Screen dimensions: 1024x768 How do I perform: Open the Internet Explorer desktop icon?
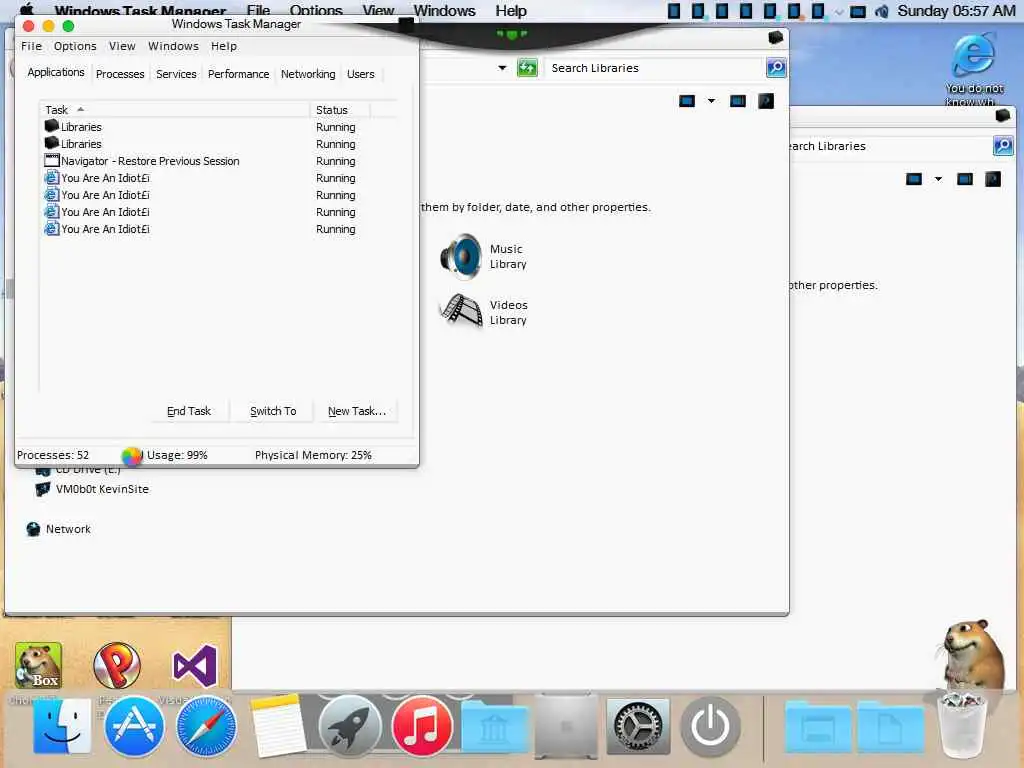(x=974, y=56)
